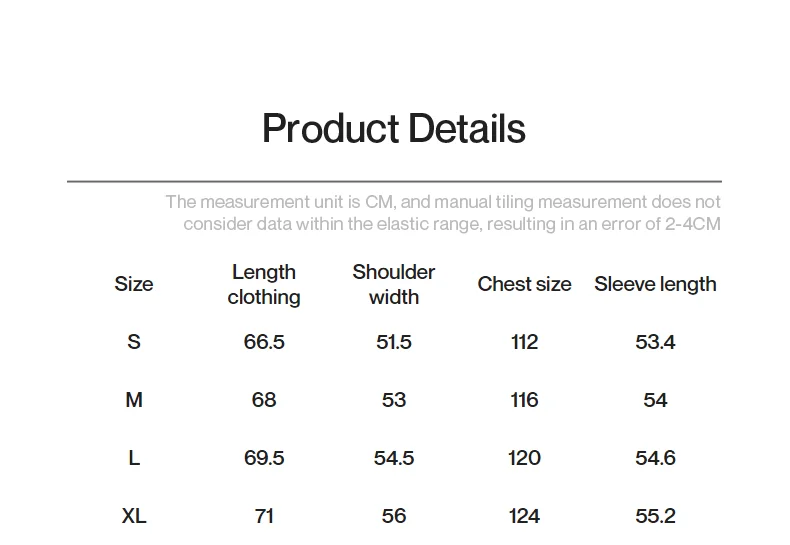Screen dimensions: 790x545
Task: Click the Product Details heading
Action: tap(393, 129)
